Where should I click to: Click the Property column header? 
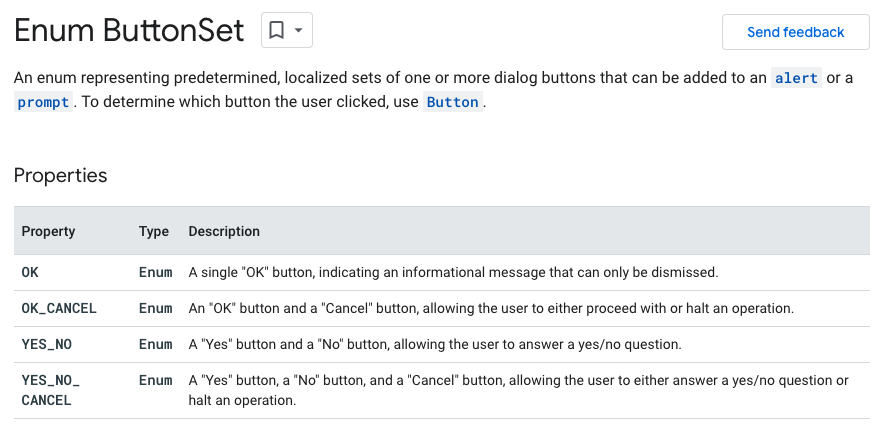[48, 231]
